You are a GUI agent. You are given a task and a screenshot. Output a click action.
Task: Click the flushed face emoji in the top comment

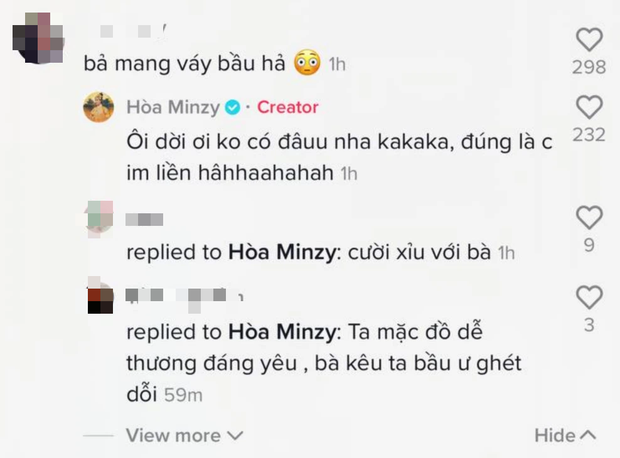click(x=306, y=66)
